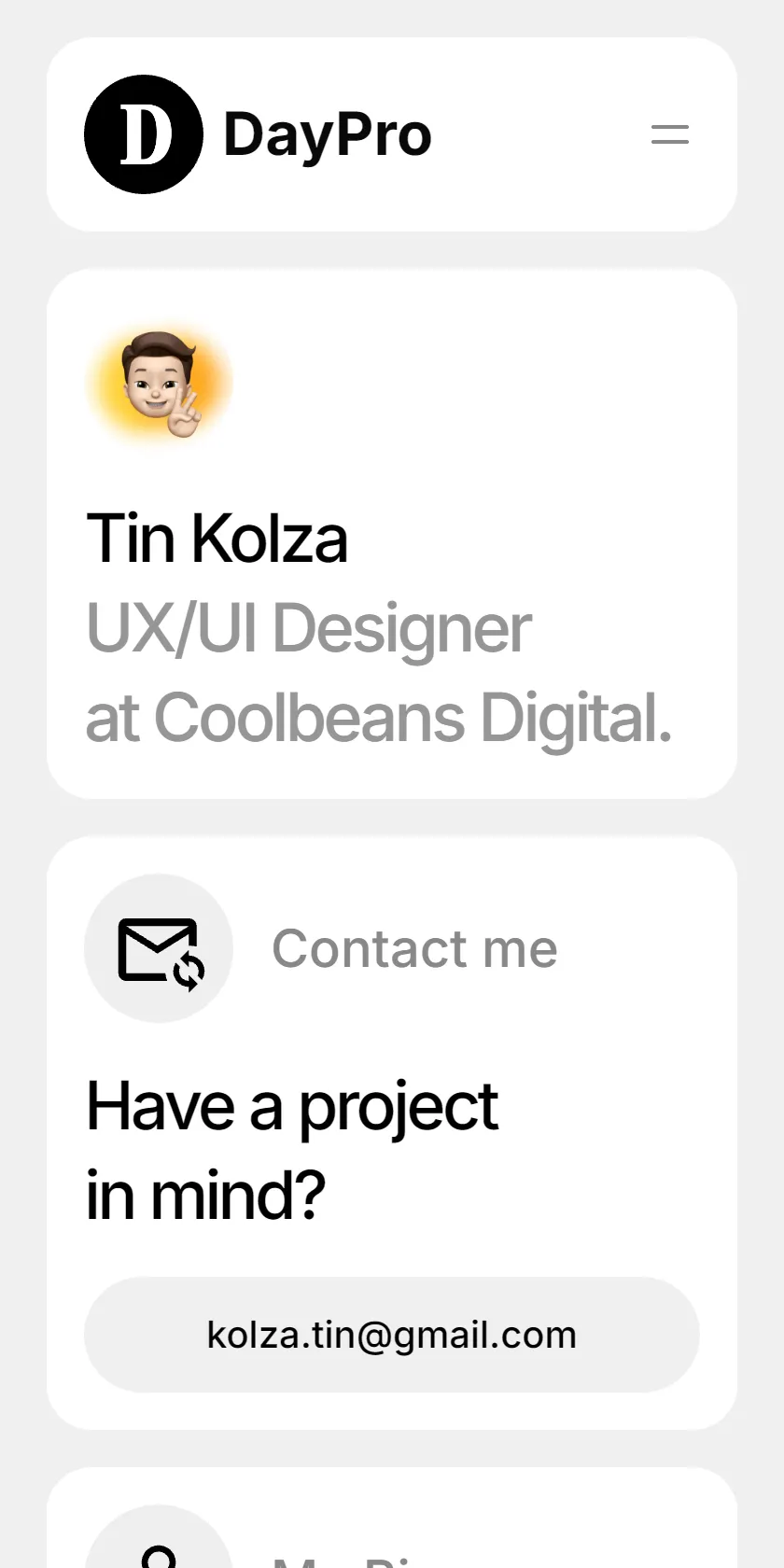Select the DayPro brand name text
The width and height of the screenshot is (784, 1568).
coord(328,134)
